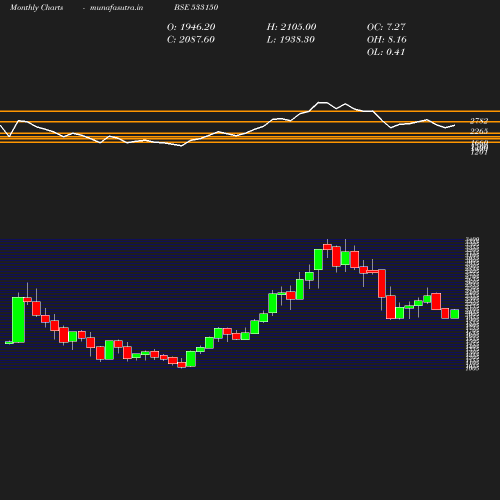
Task: Click the 'OL: 0.41' value
Action: (386, 52)
